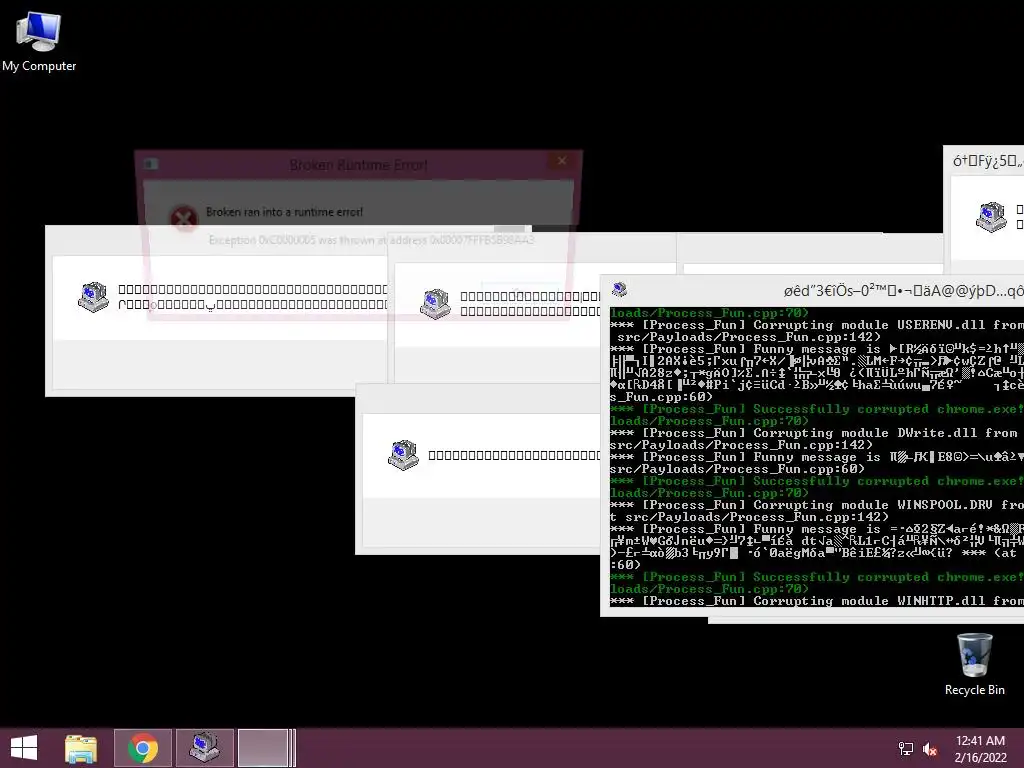Open the clock showing 12:41 AM
Viewport: 1024px width, 768px height.
980,741
